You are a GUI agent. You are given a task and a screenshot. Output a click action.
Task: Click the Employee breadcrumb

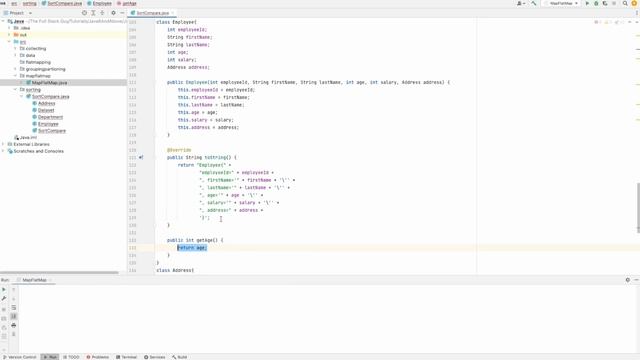pyautogui.click(x=100, y=3)
